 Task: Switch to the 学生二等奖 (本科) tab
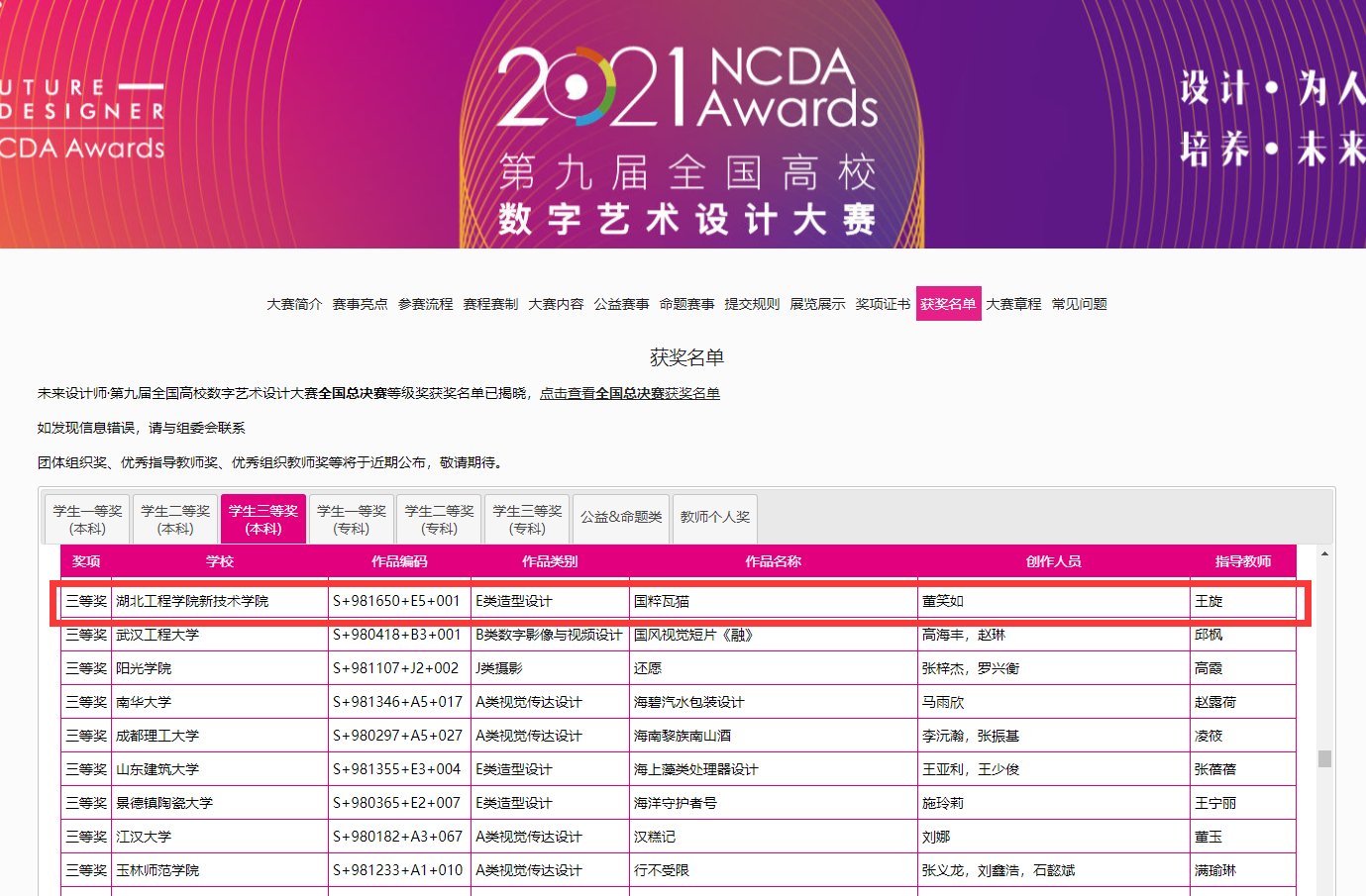175,519
